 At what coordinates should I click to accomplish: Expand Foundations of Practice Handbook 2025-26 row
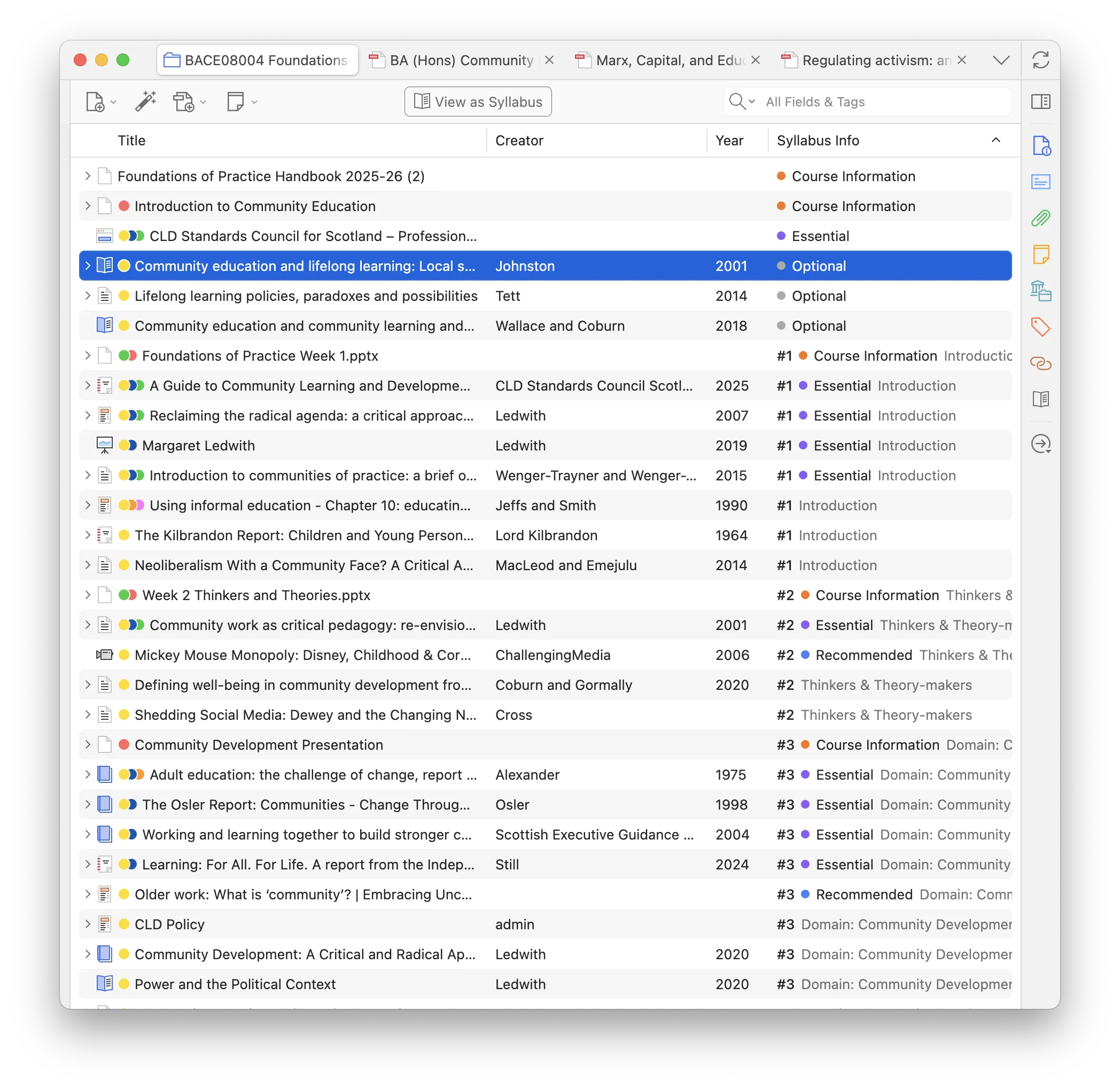pyautogui.click(x=88, y=176)
